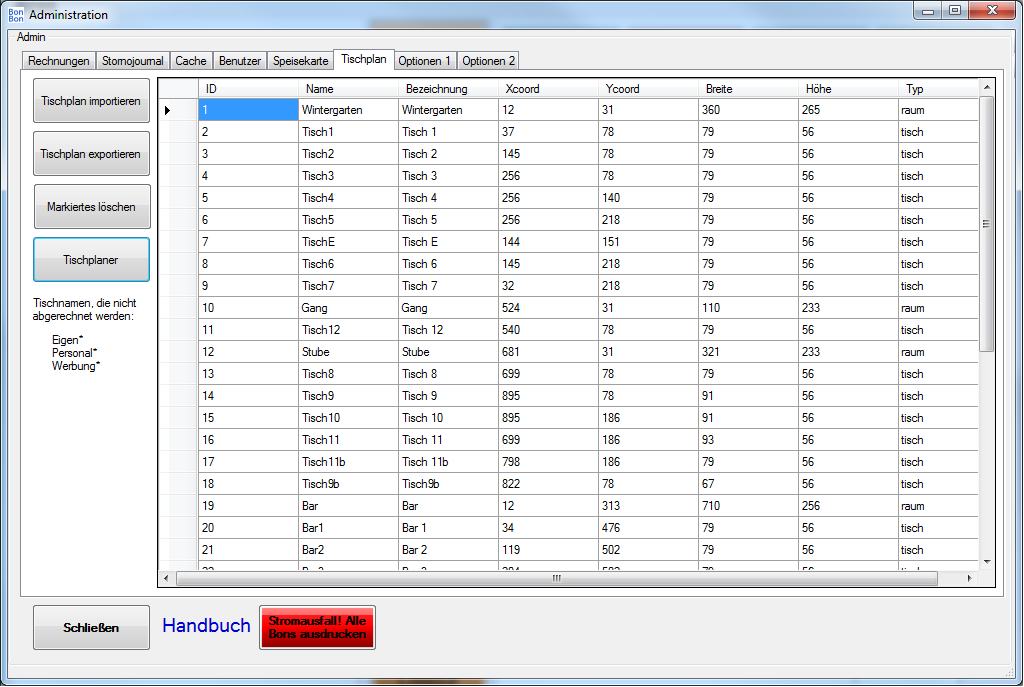Screen dimensions: 1024x687
Task: Go to the Optionen 1 tab
Action: [x=424, y=61]
